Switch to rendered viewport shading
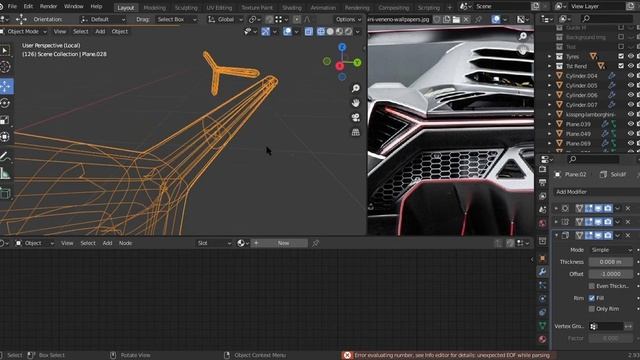640x360 pixels. click(x=348, y=31)
